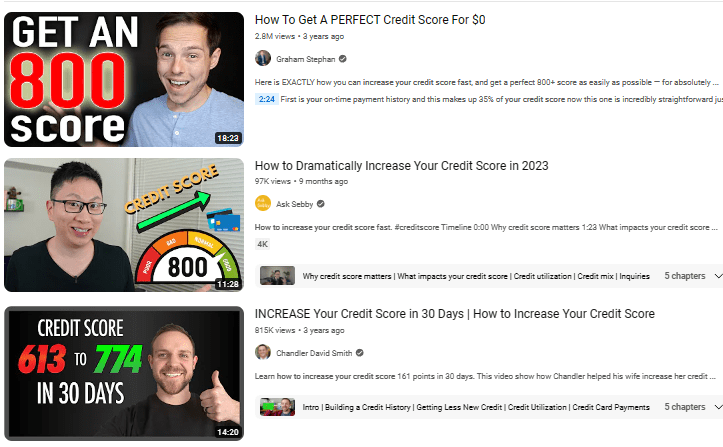Select the 4K quality badge
This screenshot has height=447, width=723.
pyautogui.click(x=262, y=244)
